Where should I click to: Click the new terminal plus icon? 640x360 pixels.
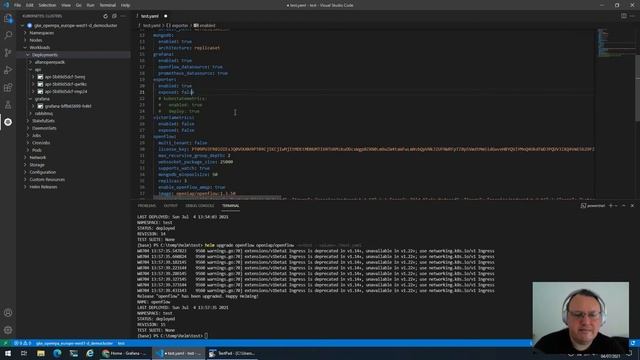click(611, 206)
